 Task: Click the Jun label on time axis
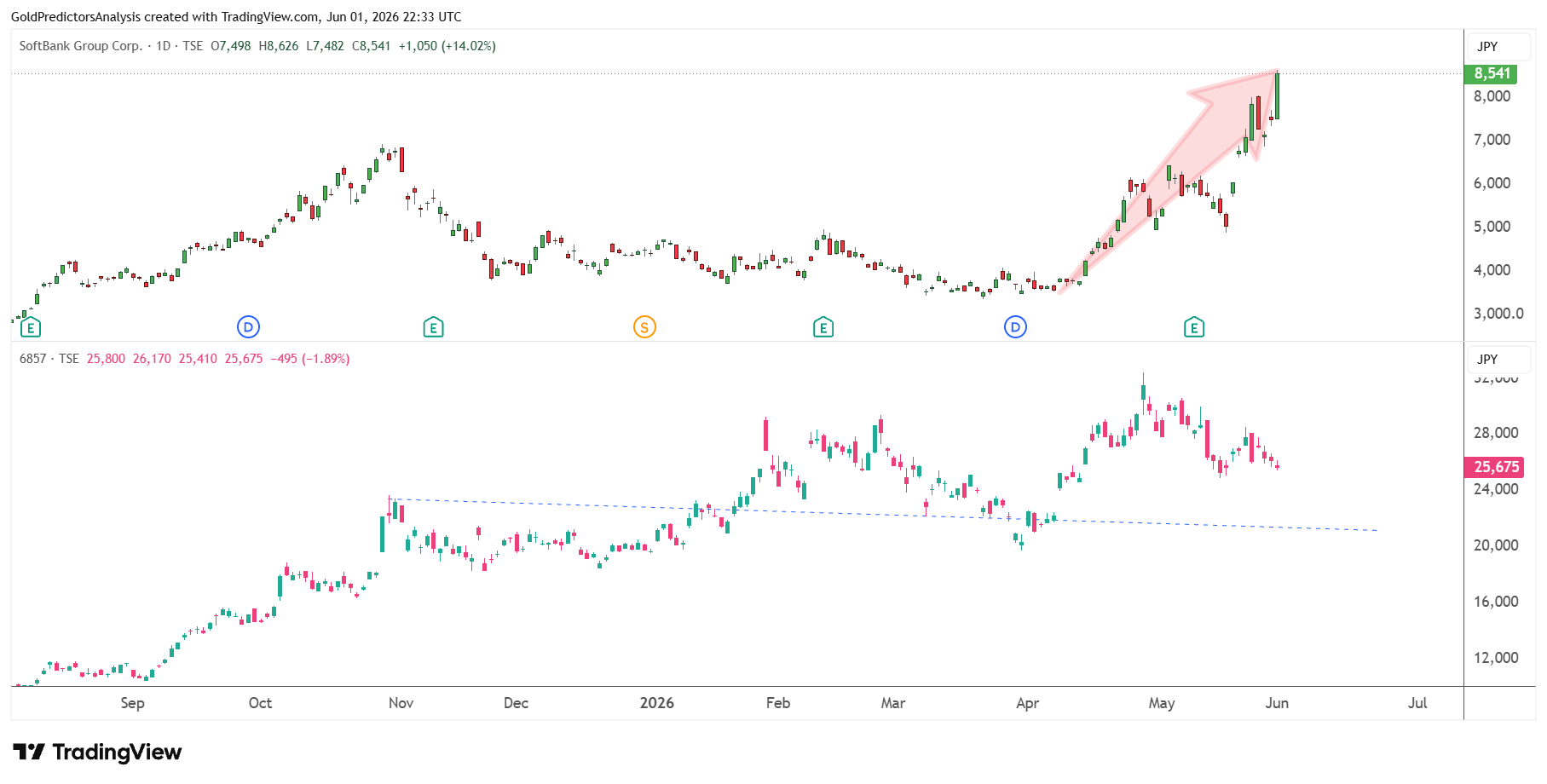click(x=1277, y=703)
